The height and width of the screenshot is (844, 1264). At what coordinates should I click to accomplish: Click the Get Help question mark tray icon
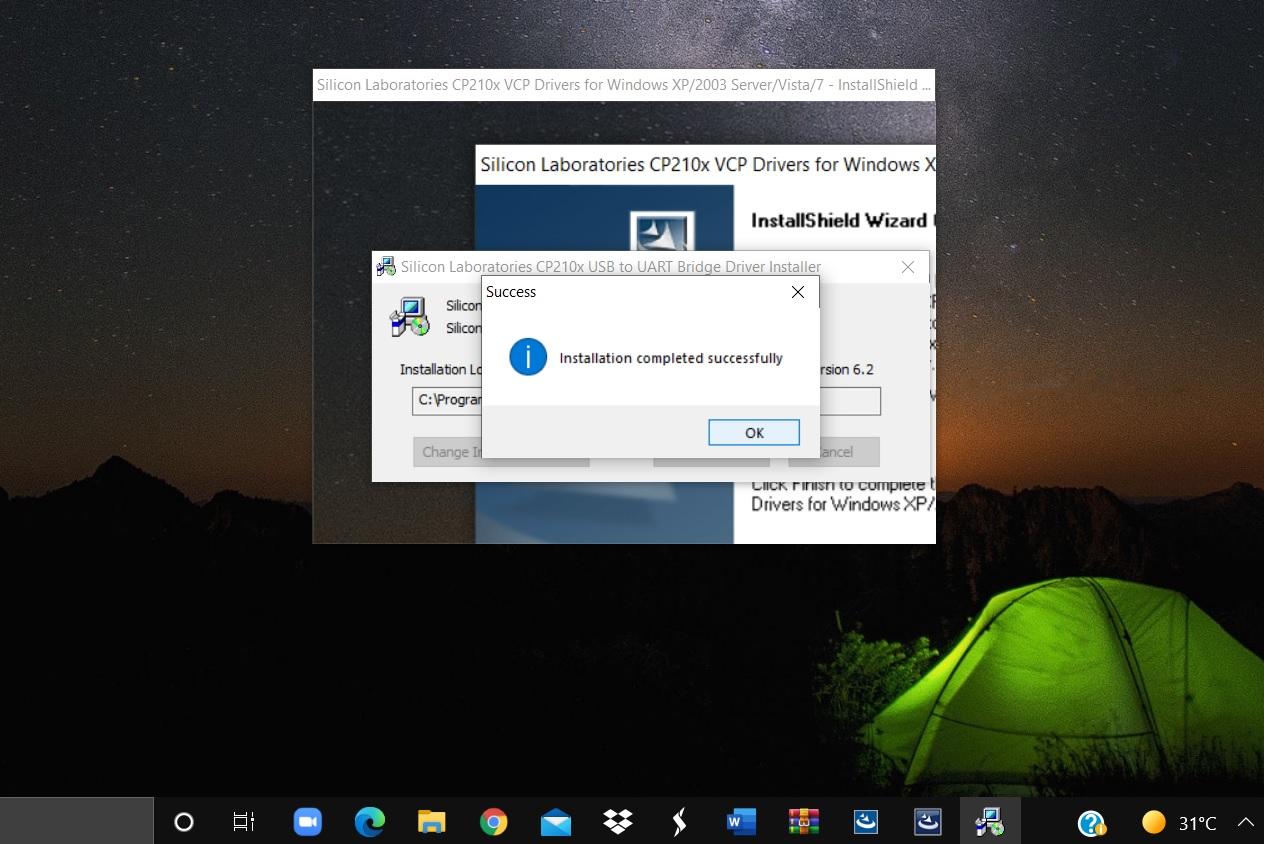pos(1091,823)
